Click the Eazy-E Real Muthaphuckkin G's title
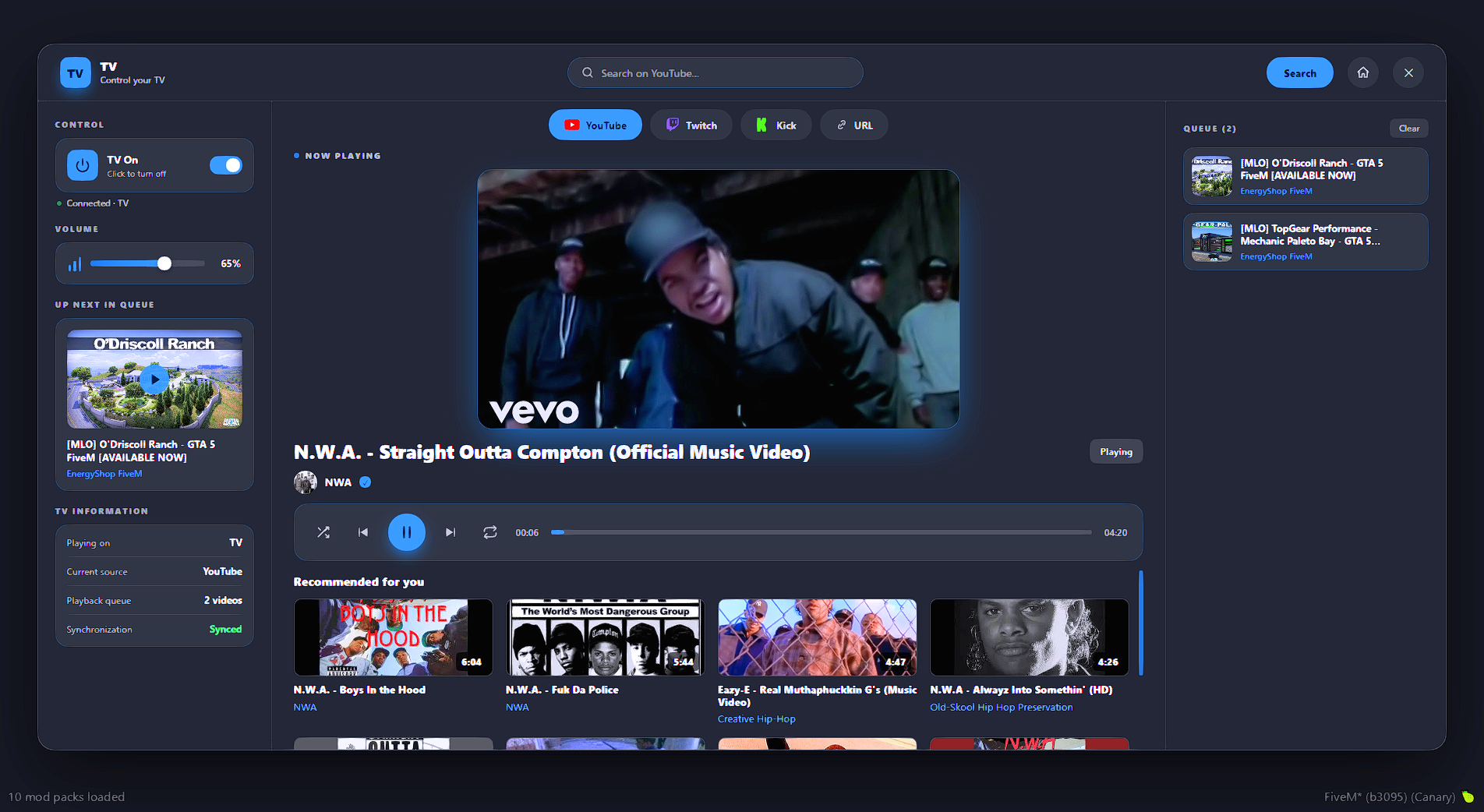Image resolution: width=1484 pixels, height=812 pixels. point(818,696)
